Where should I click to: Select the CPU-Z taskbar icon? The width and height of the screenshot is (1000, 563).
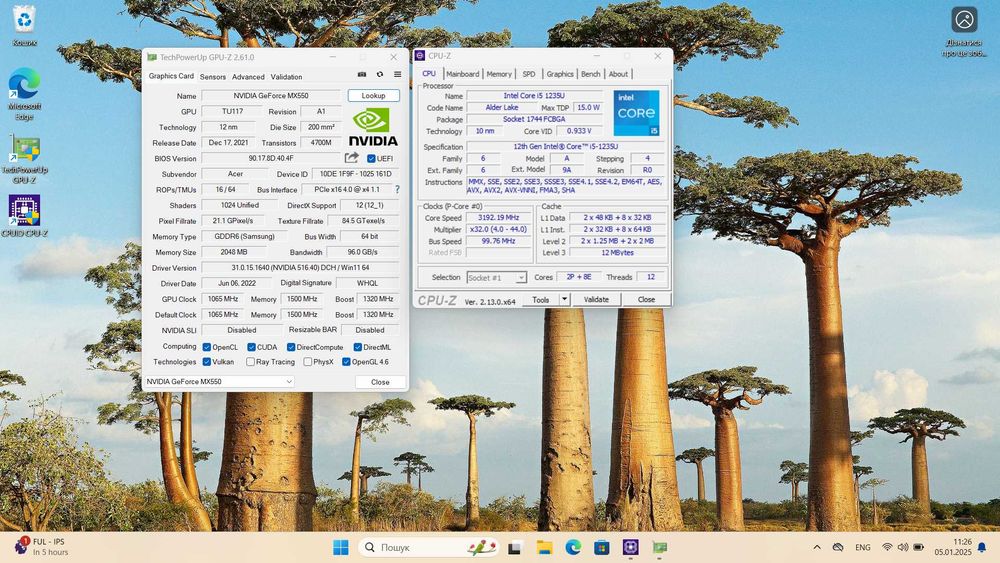pos(631,547)
